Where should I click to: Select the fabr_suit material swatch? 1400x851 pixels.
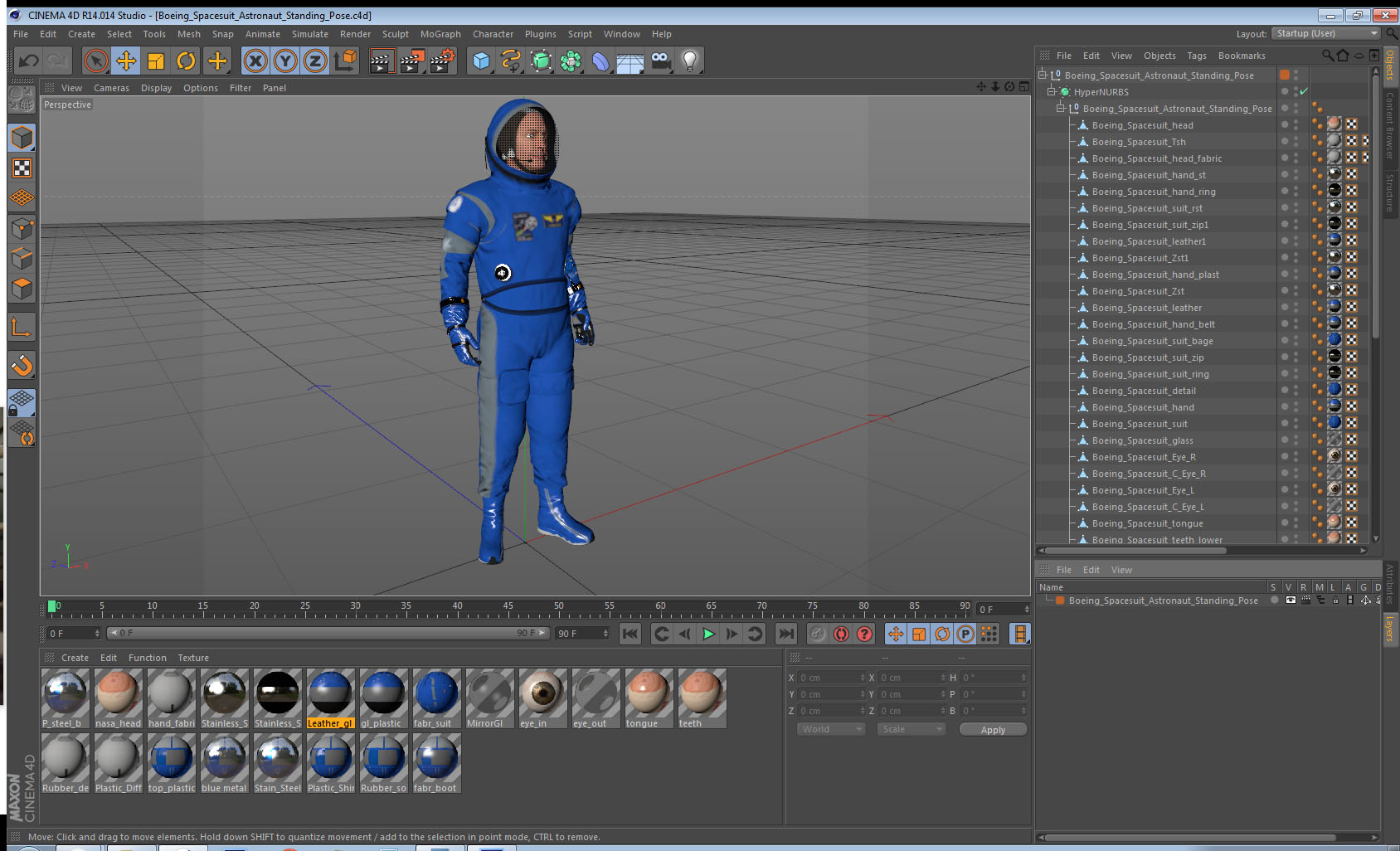(x=436, y=698)
